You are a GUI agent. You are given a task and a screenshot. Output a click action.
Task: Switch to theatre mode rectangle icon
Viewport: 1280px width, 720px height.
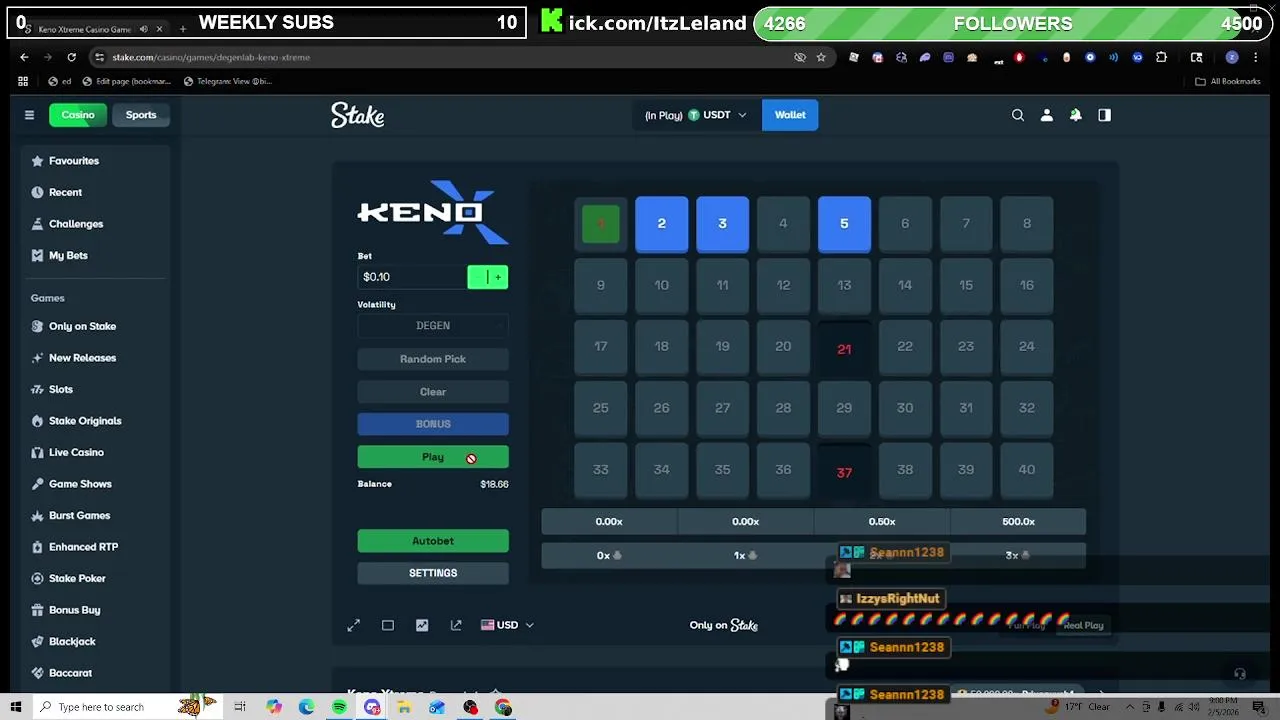(x=388, y=625)
